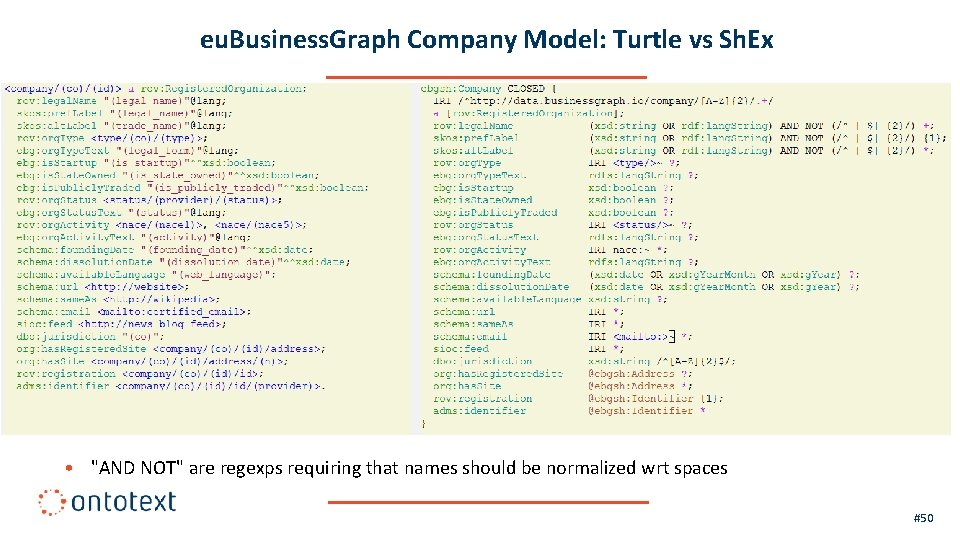960x540 pixels.
Task: Select Turtle line schema:foundingDate "(founding_date)"^^xsd:date;
Action: 165,250
